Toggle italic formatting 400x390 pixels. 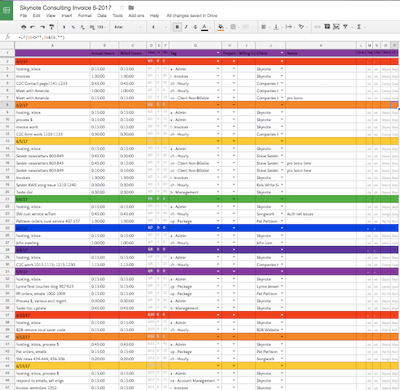pos(186,27)
